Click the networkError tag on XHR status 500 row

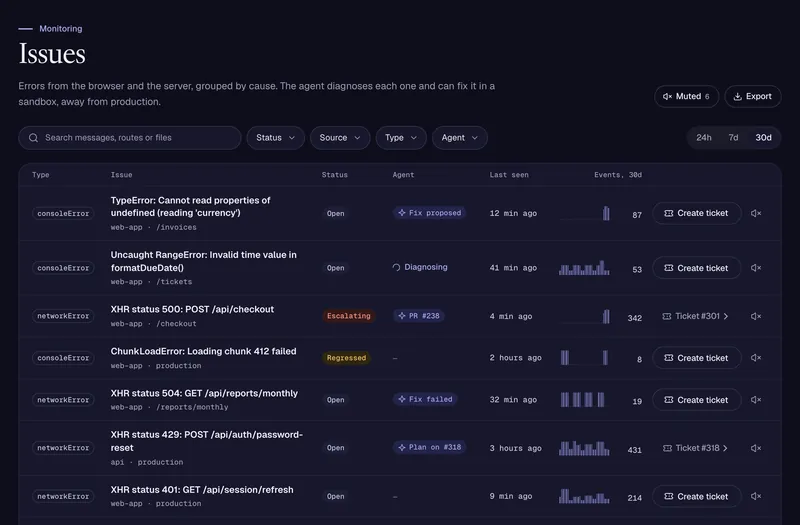coord(63,316)
